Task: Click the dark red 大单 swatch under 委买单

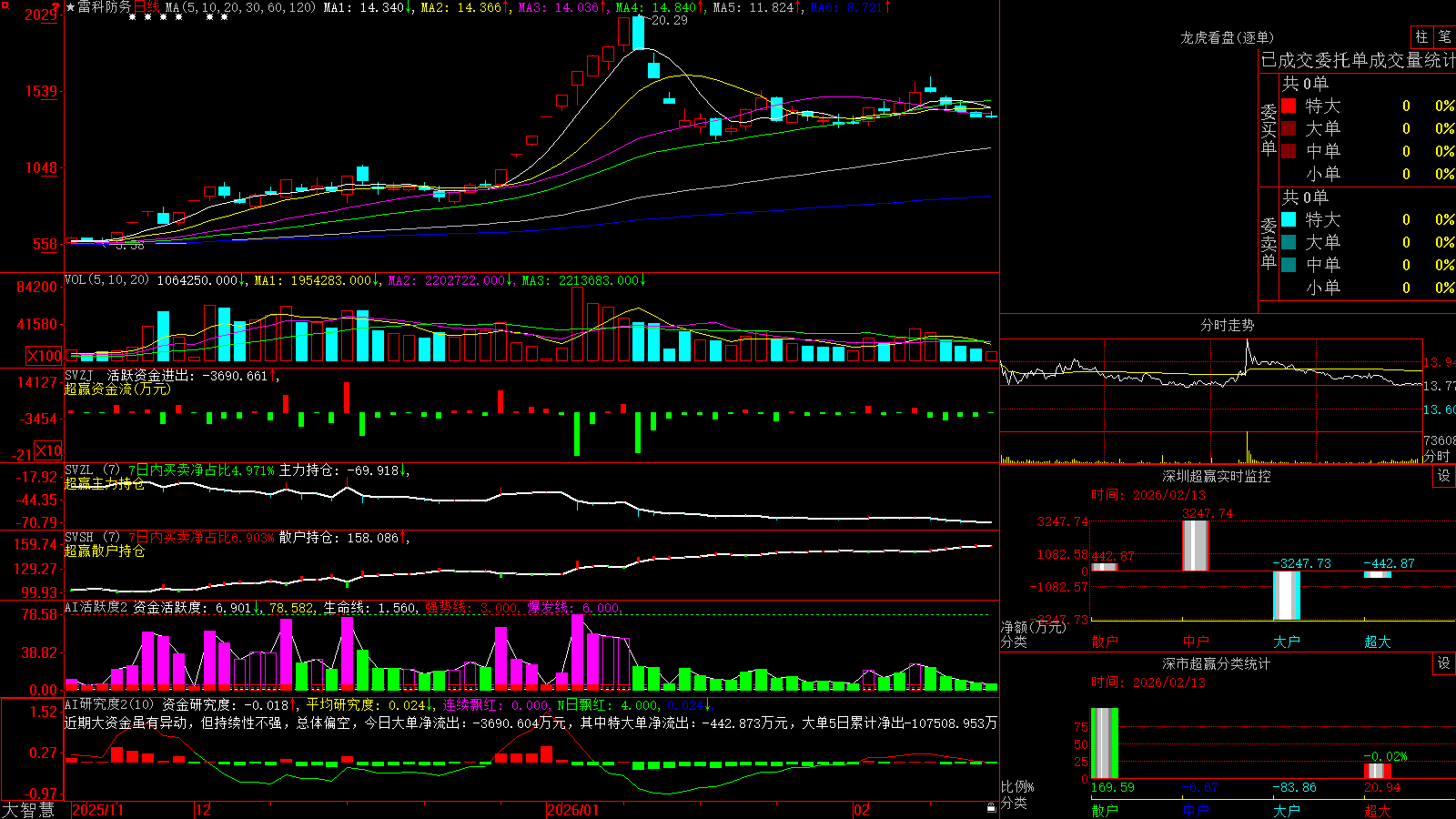Action: click(1289, 128)
